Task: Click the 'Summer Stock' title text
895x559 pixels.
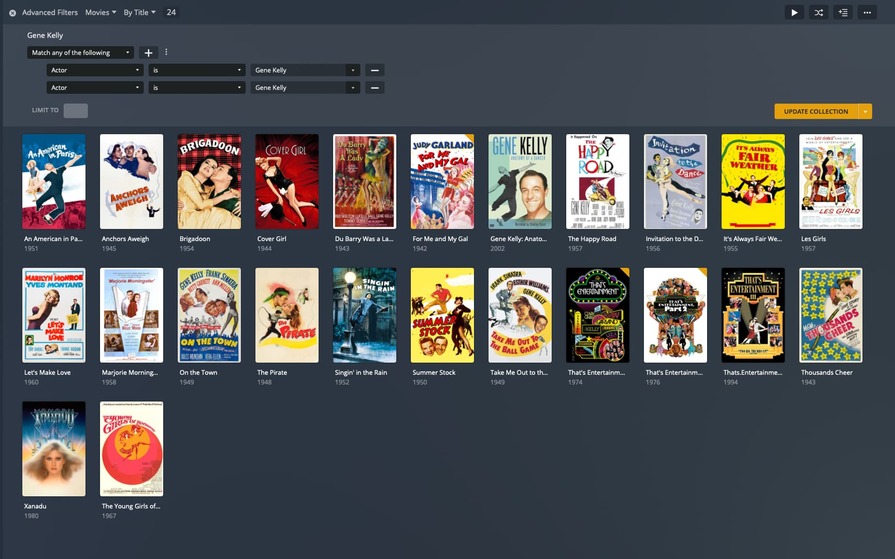Action: (434, 372)
